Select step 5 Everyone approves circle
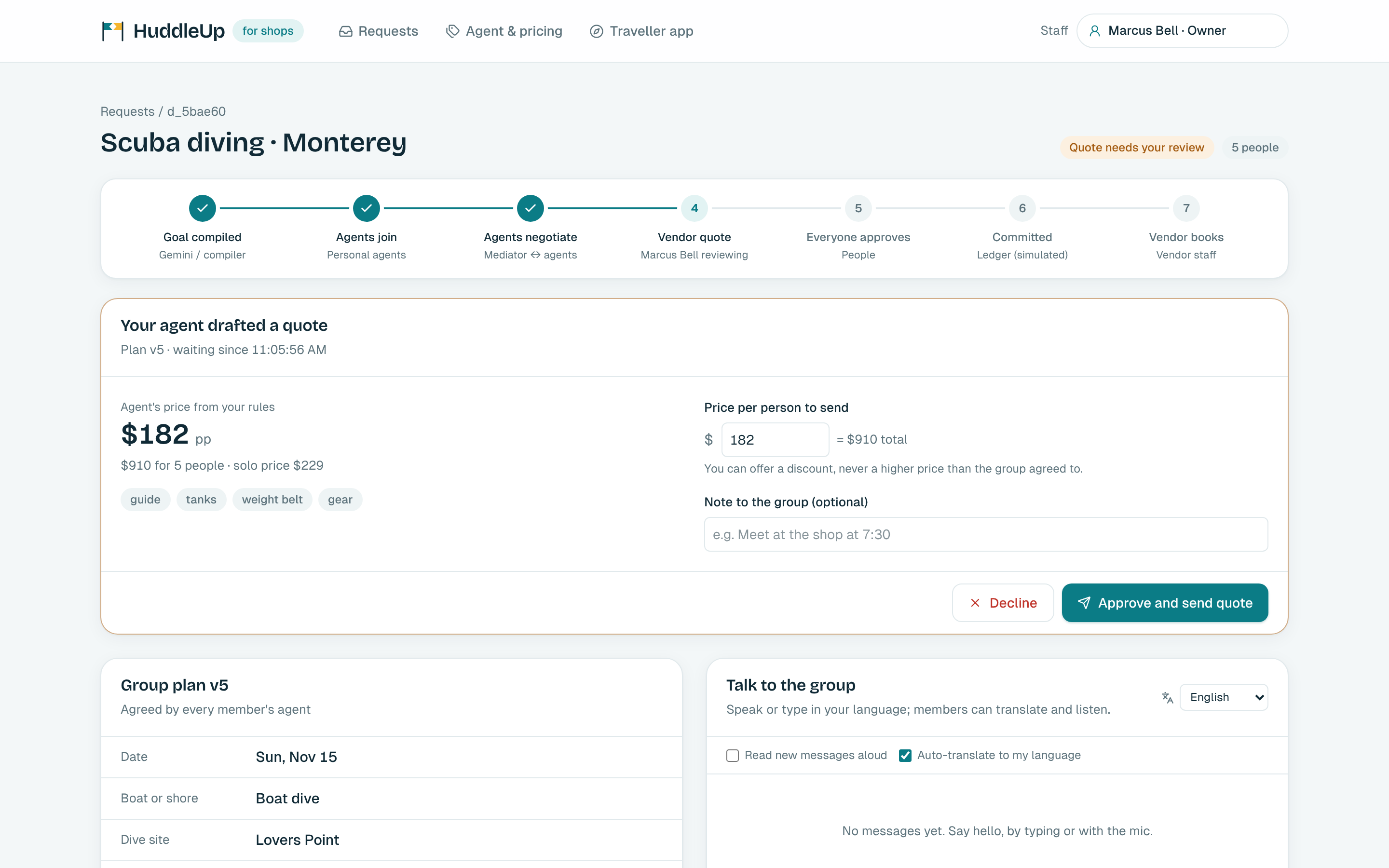 [x=858, y=208]
